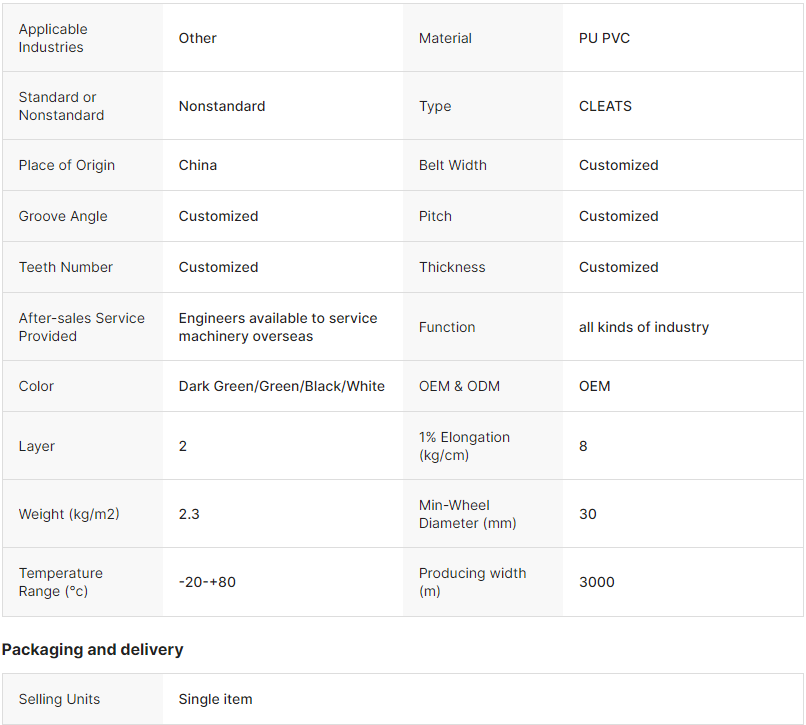Click the '3000' producing width value
The width and height of the screenshot is (806, 725).
597,582
